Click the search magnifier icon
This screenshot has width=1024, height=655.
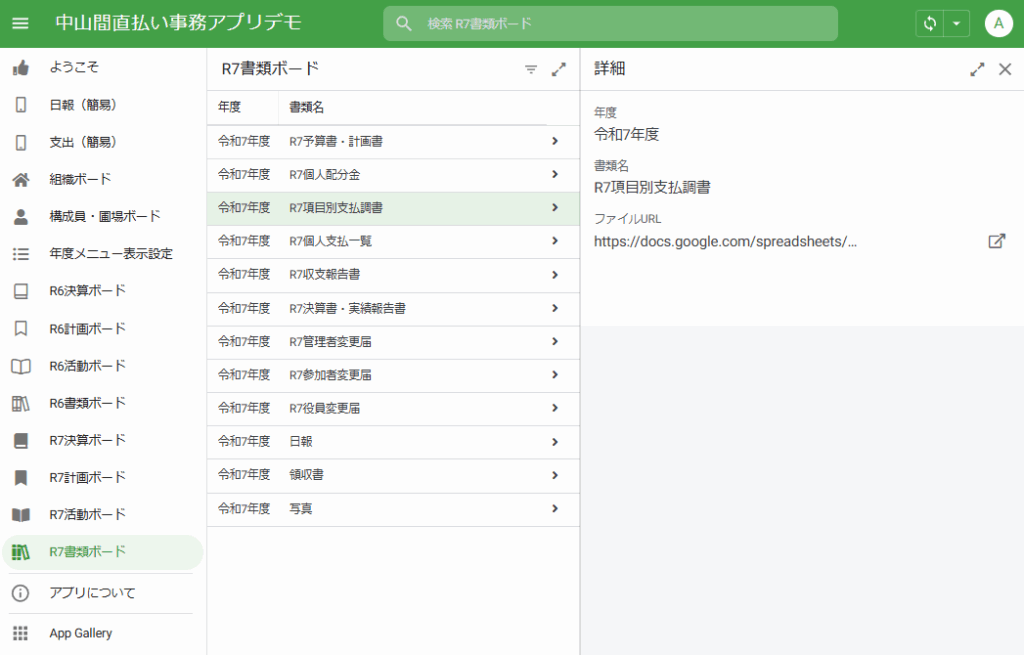point(404,24)
